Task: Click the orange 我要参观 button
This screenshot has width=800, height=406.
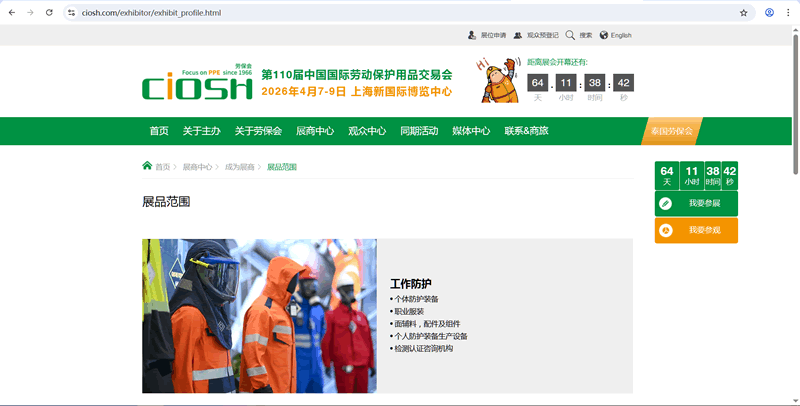Action: point(696,230)
